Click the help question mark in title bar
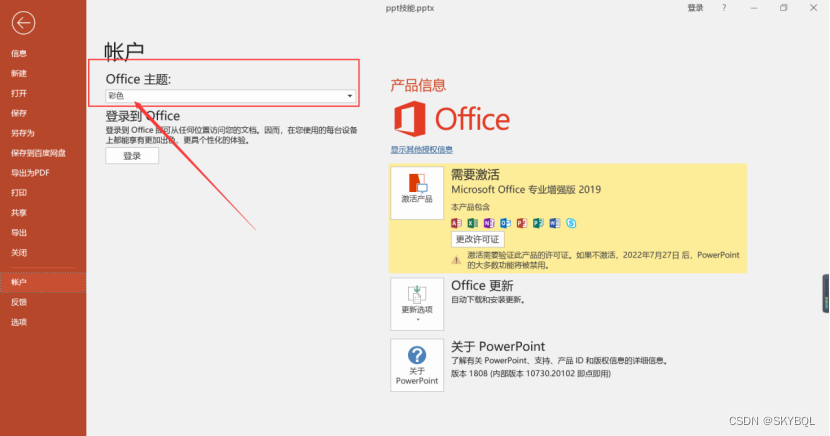830x436 pixels. pyautogui.click(x=724, y=8)
